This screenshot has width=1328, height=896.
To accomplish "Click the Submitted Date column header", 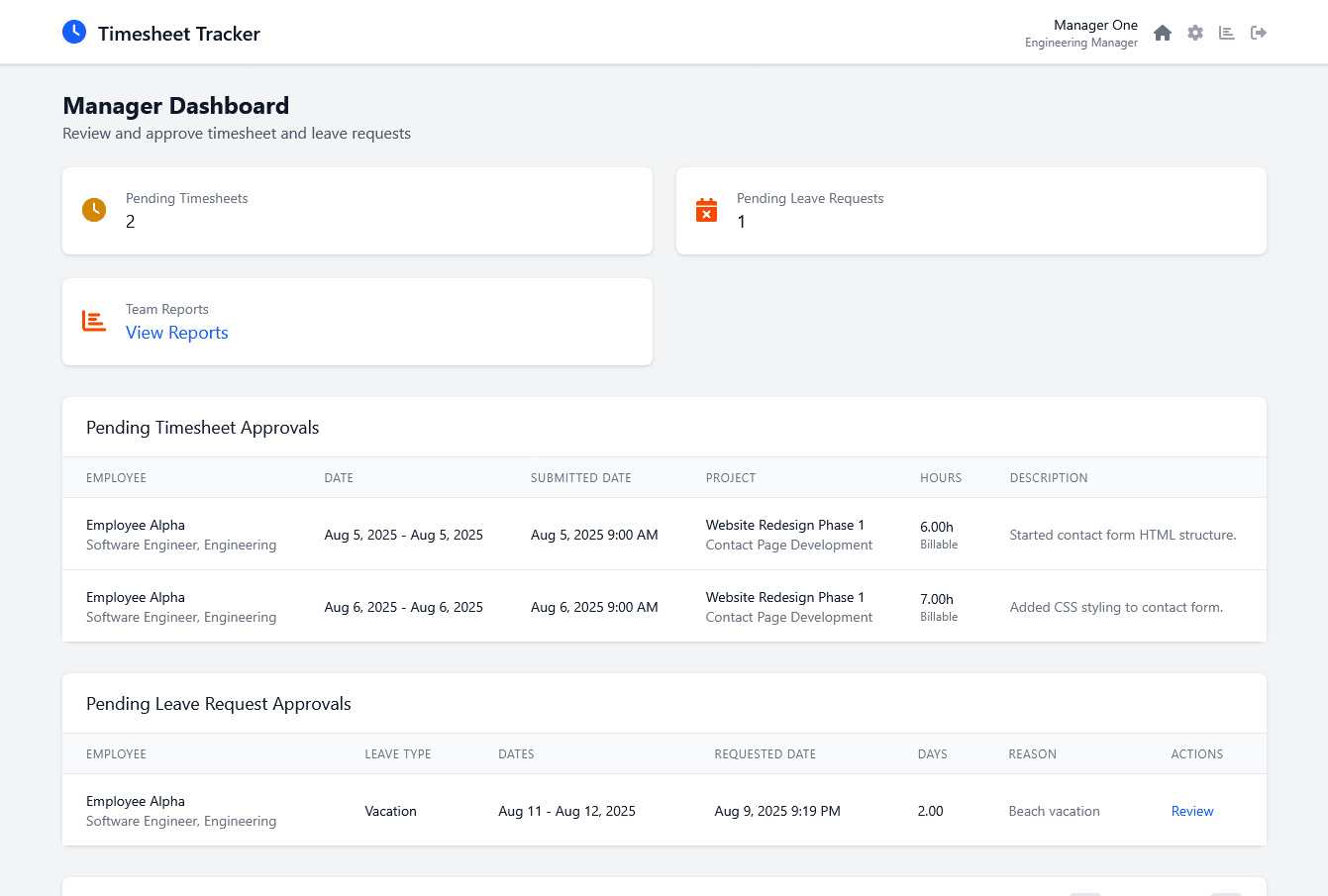I will (580, 478).
